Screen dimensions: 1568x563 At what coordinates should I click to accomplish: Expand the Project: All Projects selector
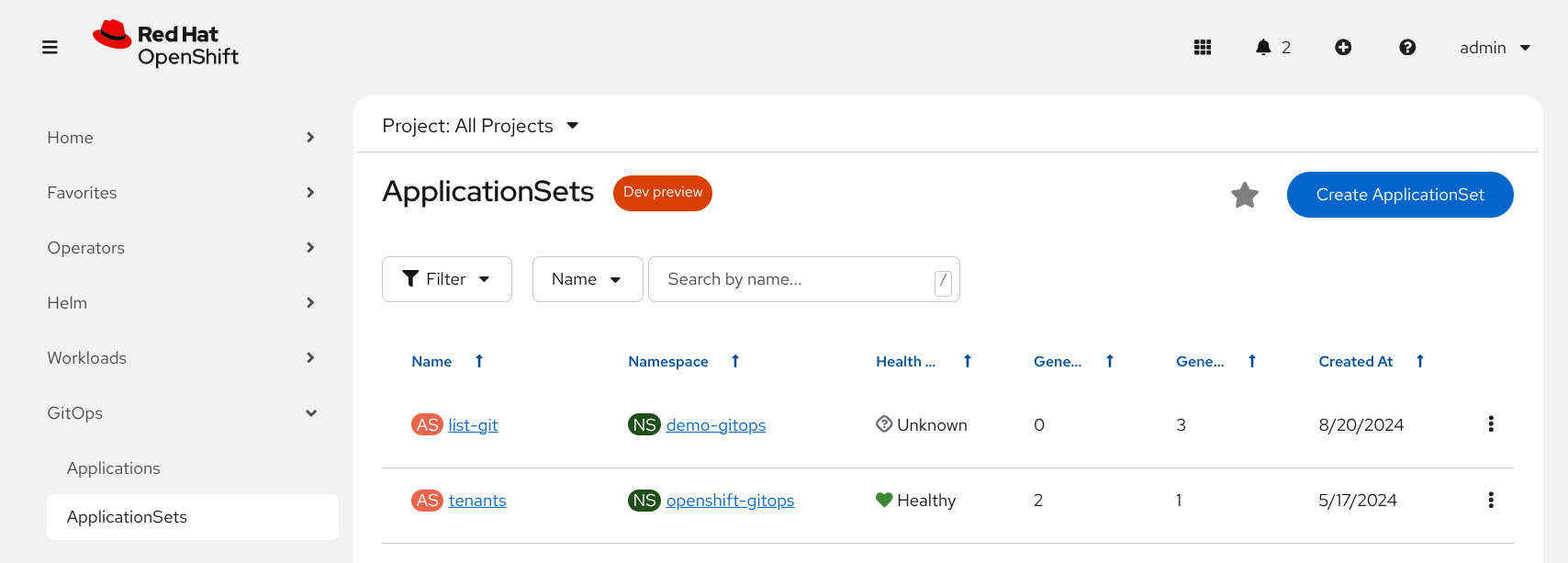pos(480,126)
